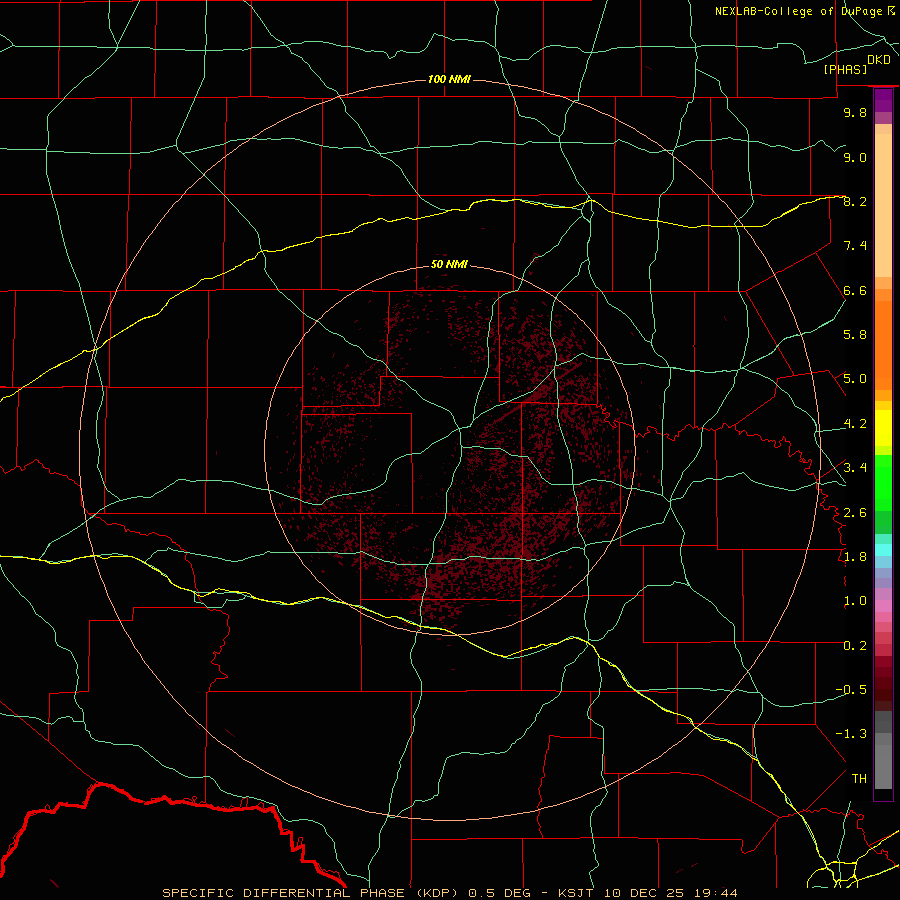Click the 0.2 scale value
Screen dimensions: 900x900
tap(855, 646)
